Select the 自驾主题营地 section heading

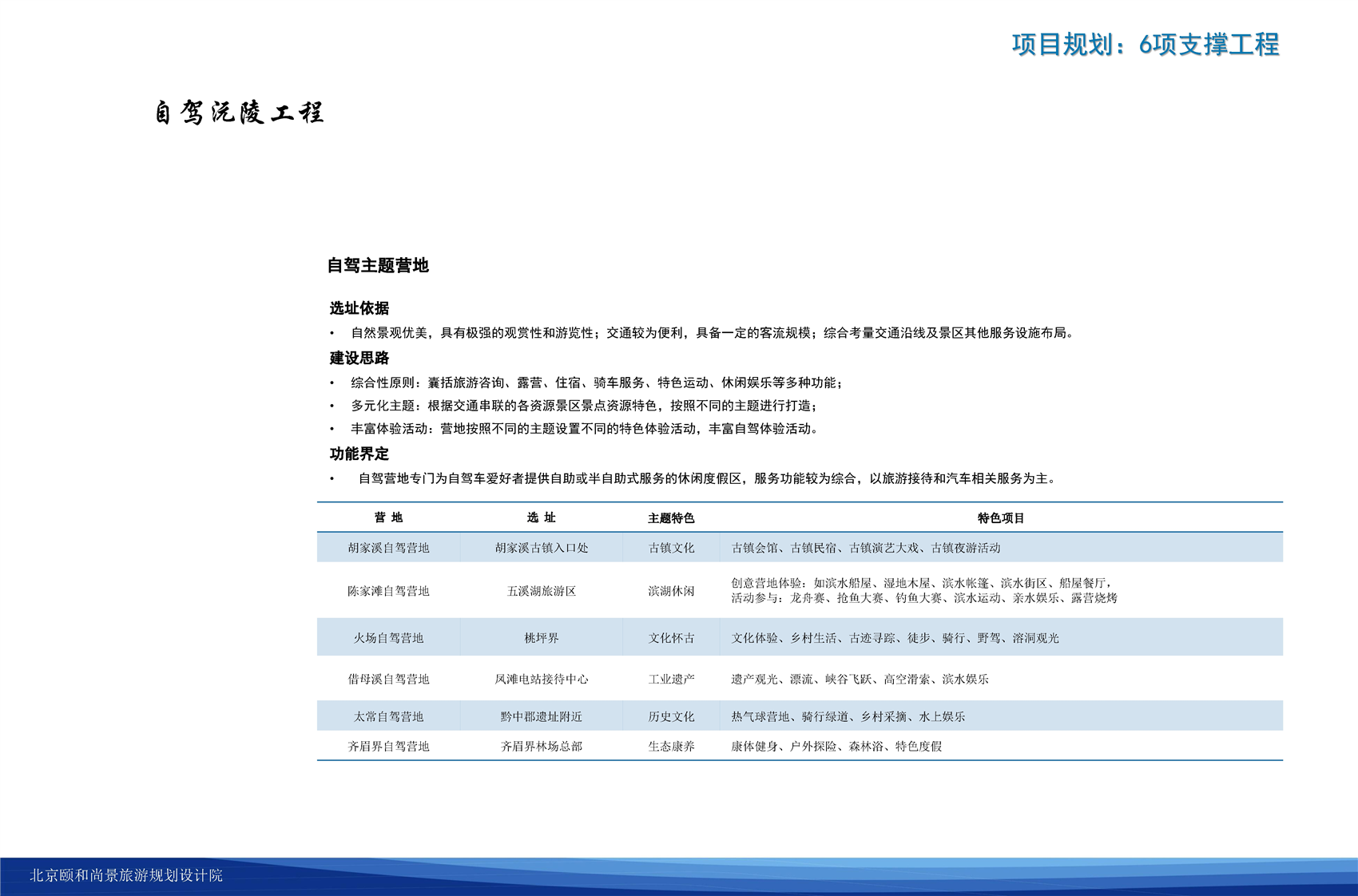(378, 266)
